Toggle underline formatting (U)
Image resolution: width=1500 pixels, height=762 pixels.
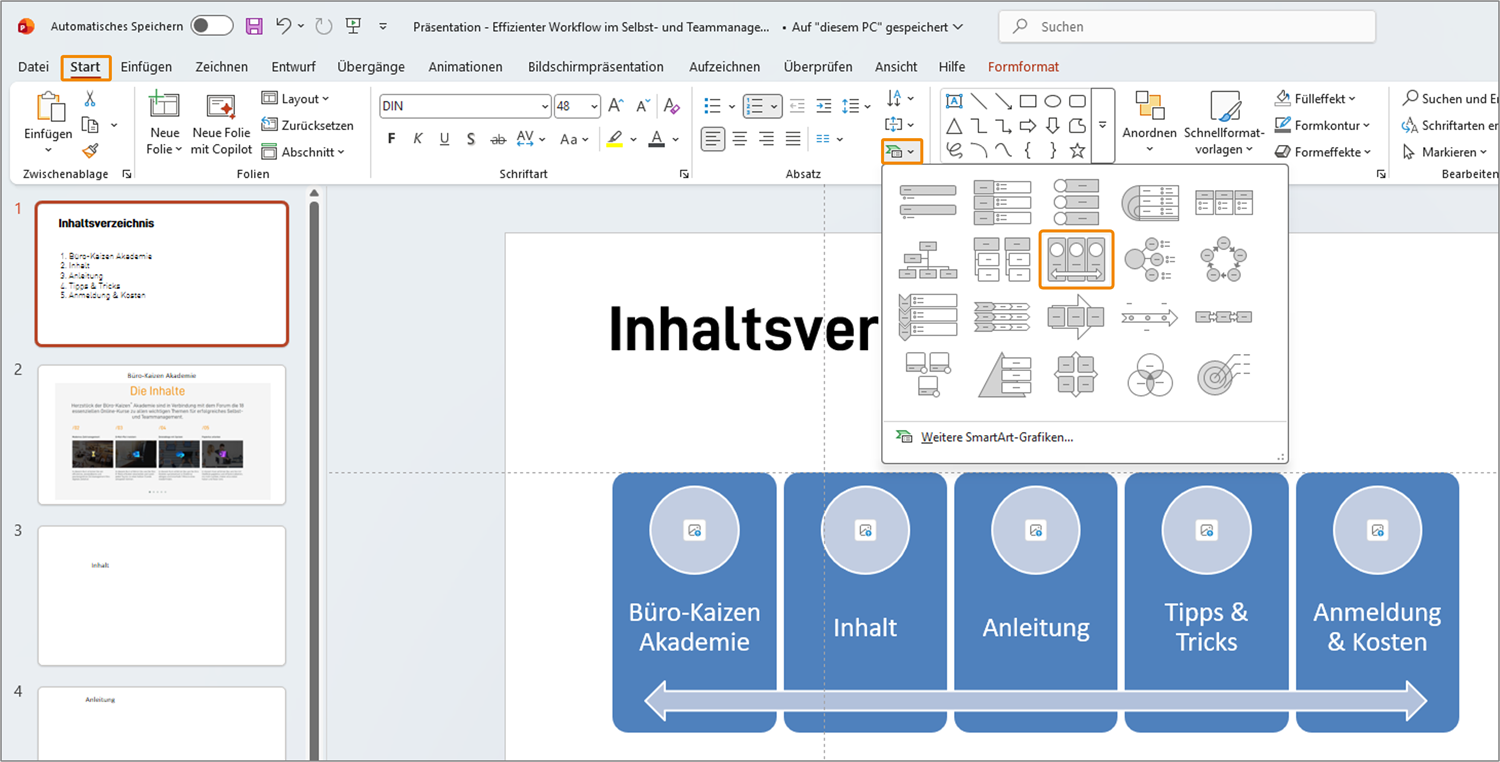[444, 139]
